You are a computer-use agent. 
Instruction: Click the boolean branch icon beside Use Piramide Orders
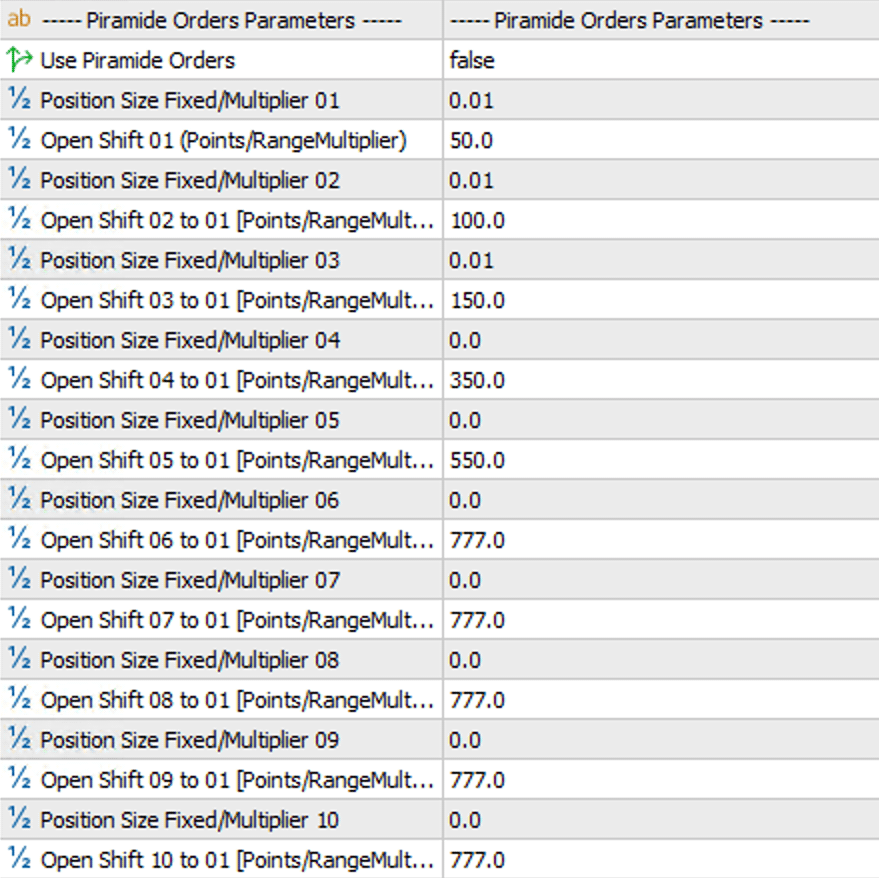19,60
